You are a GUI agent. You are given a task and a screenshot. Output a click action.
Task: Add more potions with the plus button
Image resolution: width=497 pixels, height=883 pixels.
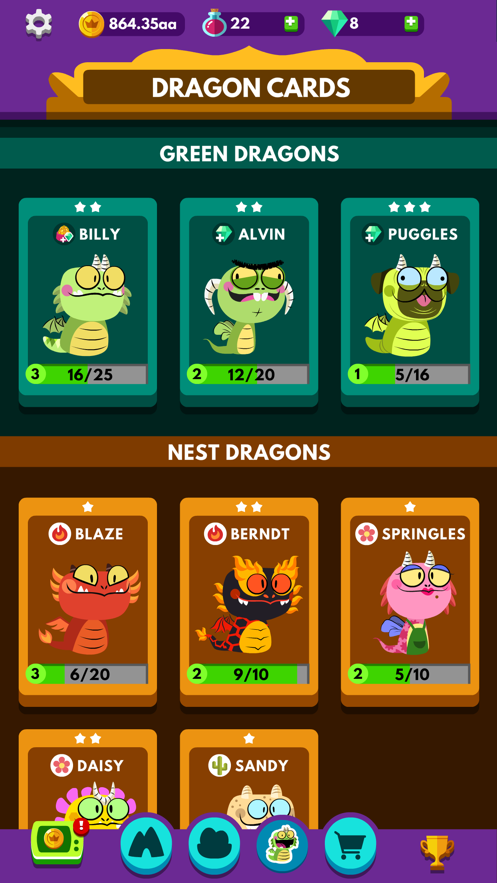coord(291,24)
